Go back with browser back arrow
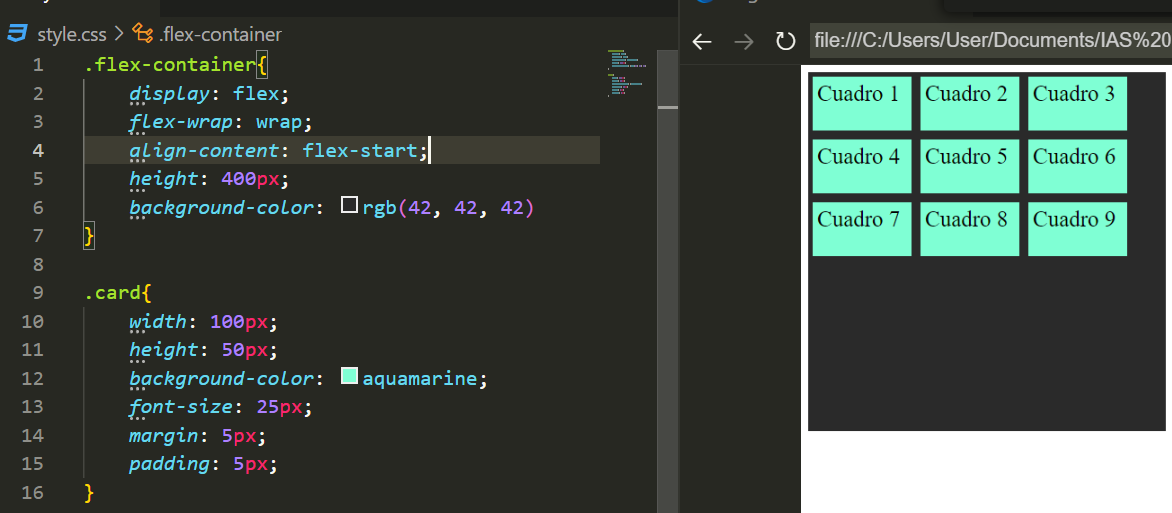The height and width of the screenshot is (513, 1172). click(x=702, y=41)
